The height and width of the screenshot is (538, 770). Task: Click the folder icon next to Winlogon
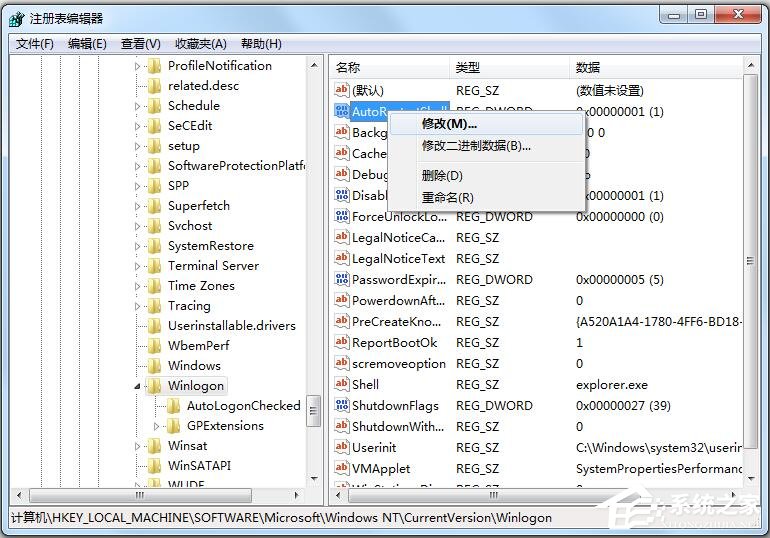155,386
